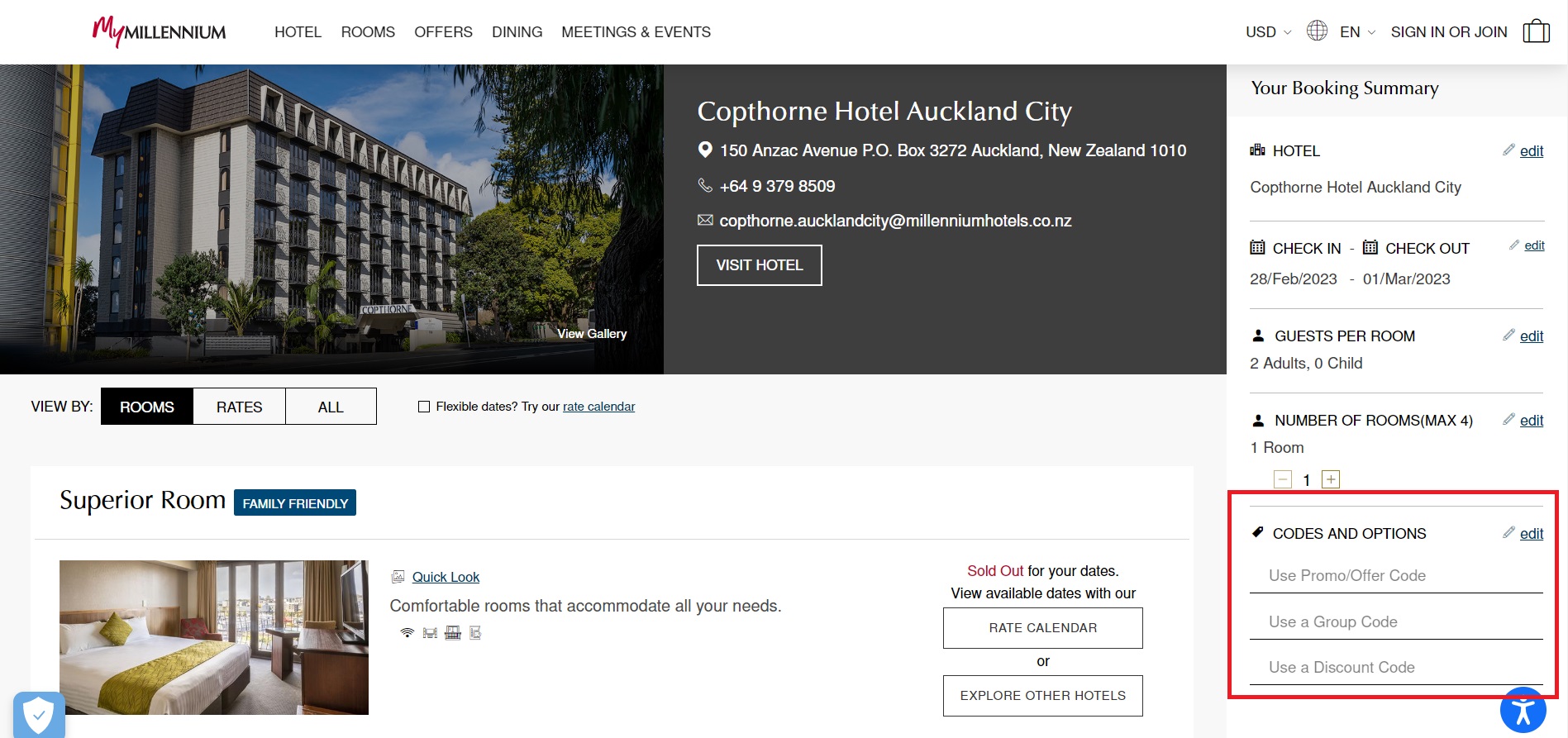
Task: Open View Gallery on hotel photo
Action: pos(592,334)
